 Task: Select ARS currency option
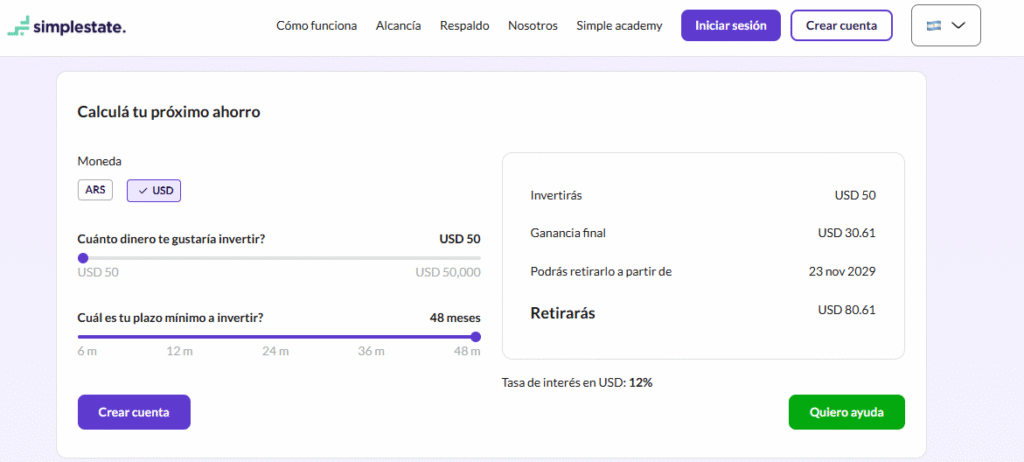coord(96,190)
